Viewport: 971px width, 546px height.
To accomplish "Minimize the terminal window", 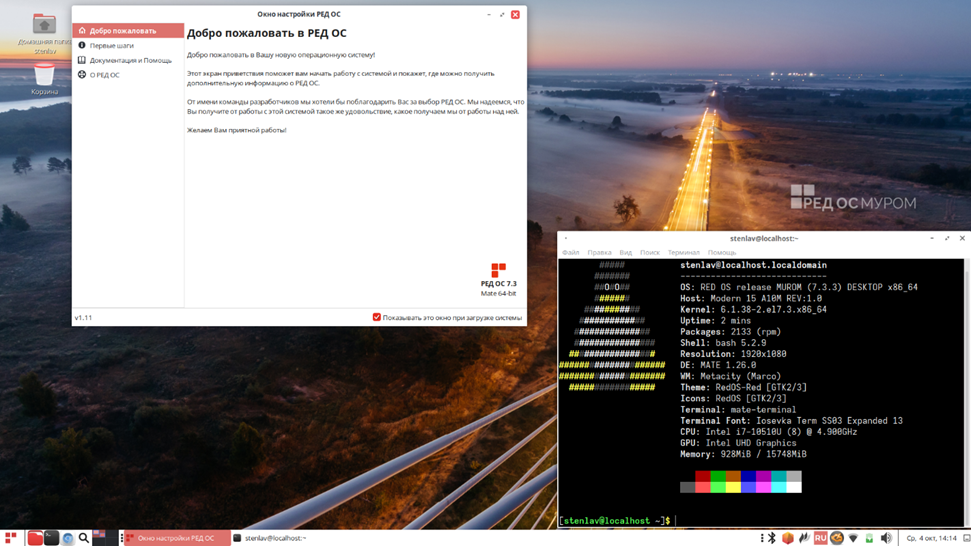I will click(x=932, y=238).
